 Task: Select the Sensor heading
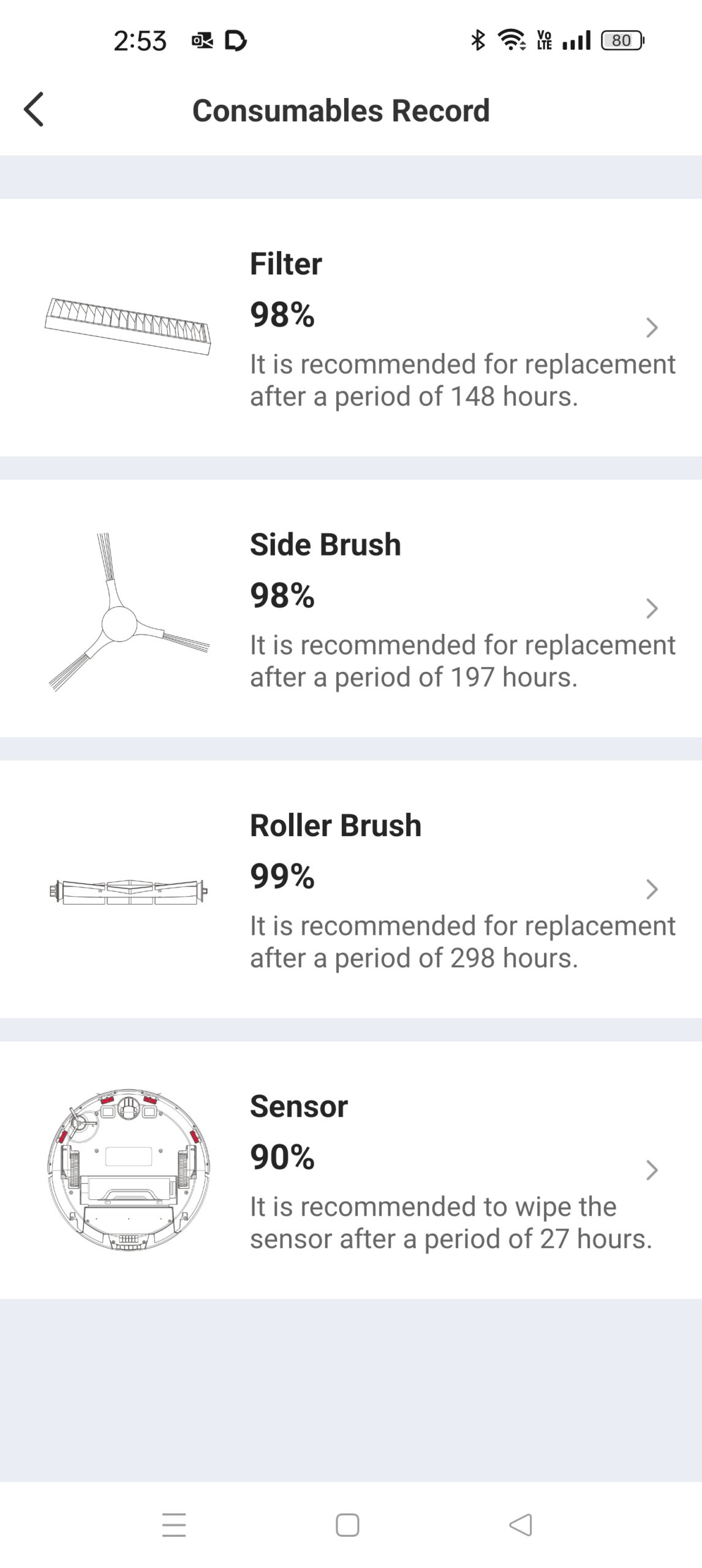pos(299,1106)
